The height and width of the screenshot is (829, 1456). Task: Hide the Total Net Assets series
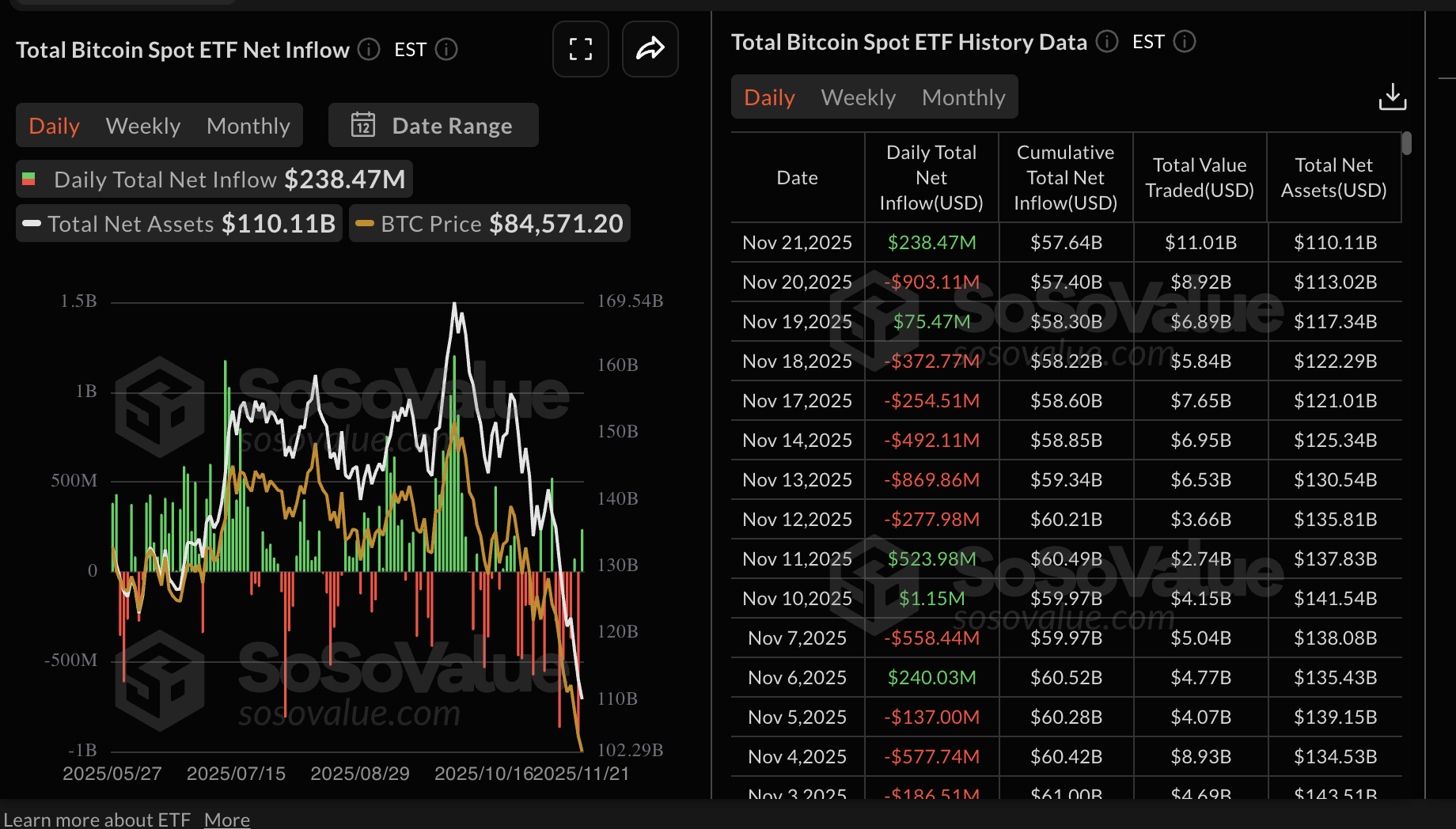(x=178, y=223)
